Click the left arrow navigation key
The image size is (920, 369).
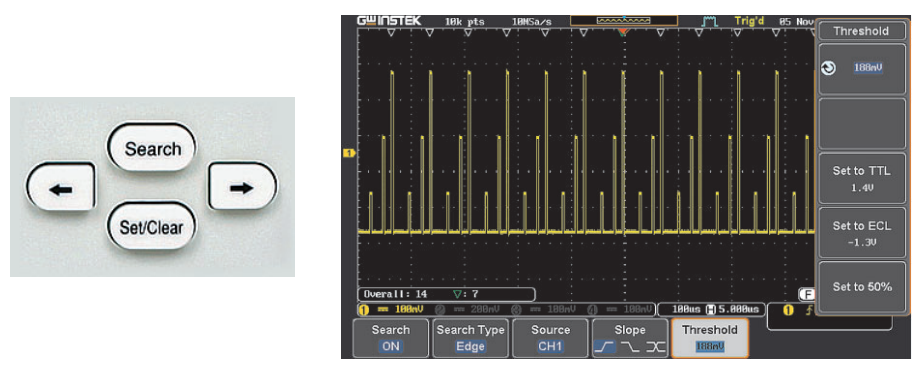click(60, 188)
